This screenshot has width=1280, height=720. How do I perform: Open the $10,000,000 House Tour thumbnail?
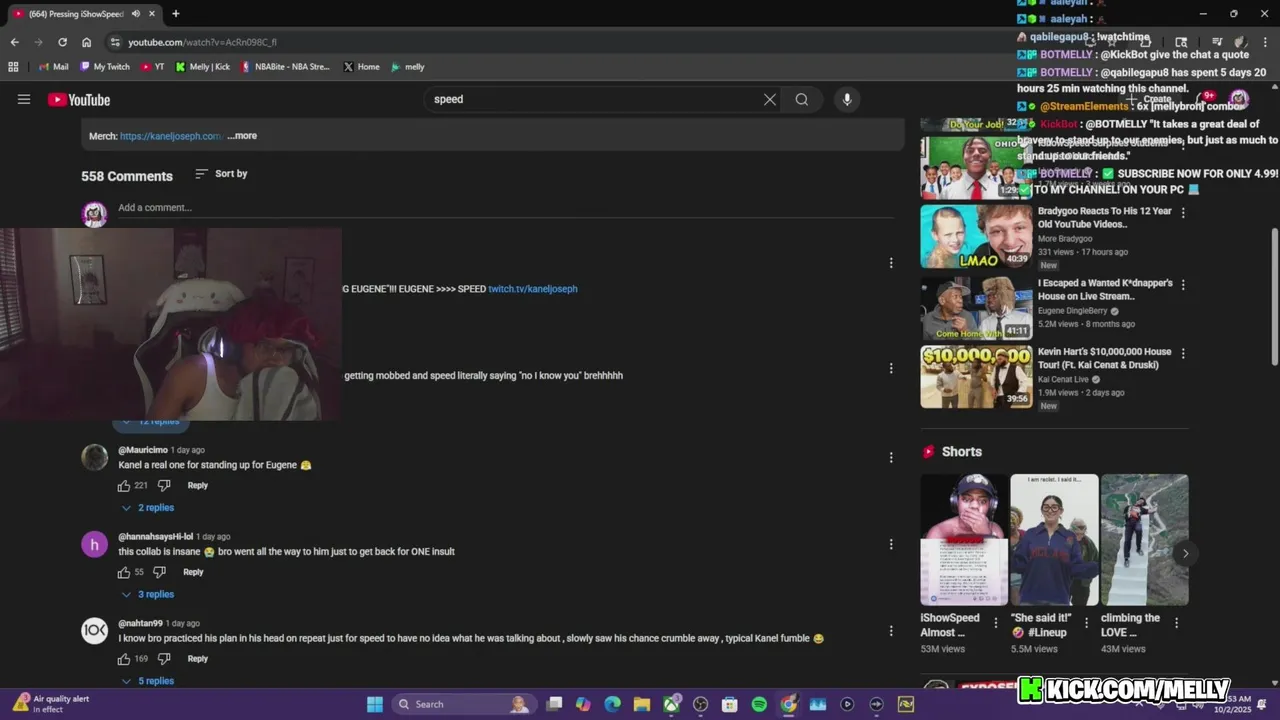coord(976,377)
